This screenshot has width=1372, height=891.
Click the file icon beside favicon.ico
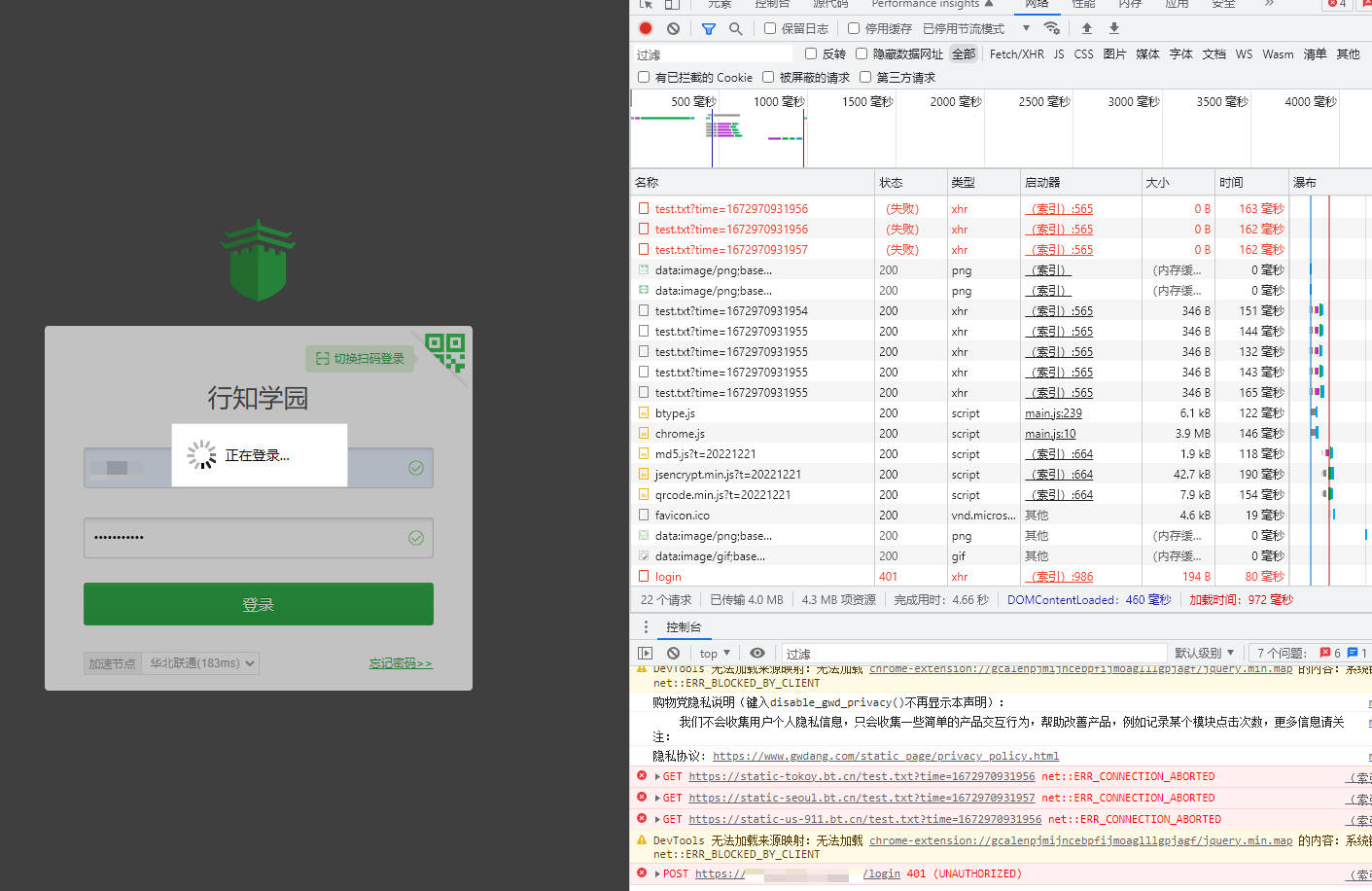[644, 516]
